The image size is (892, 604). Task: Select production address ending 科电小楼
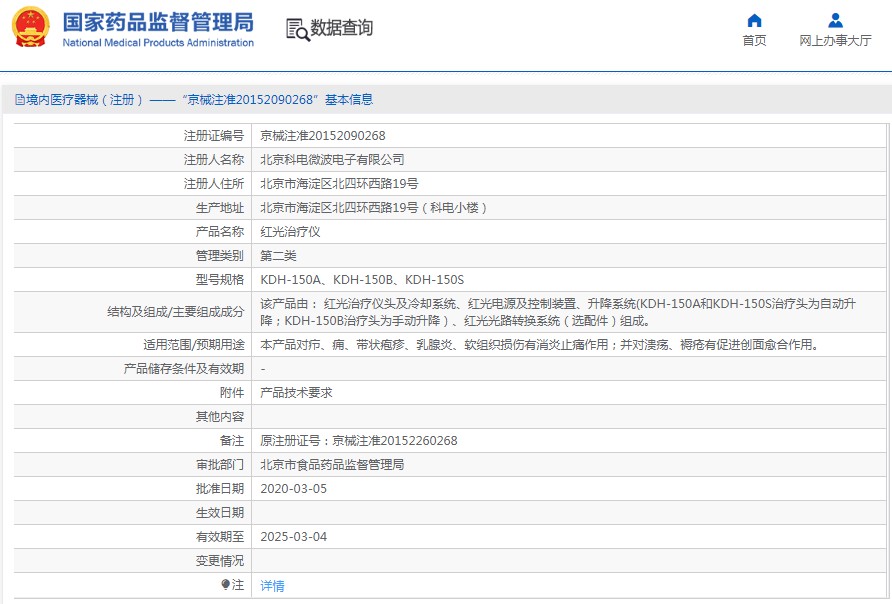374,208
